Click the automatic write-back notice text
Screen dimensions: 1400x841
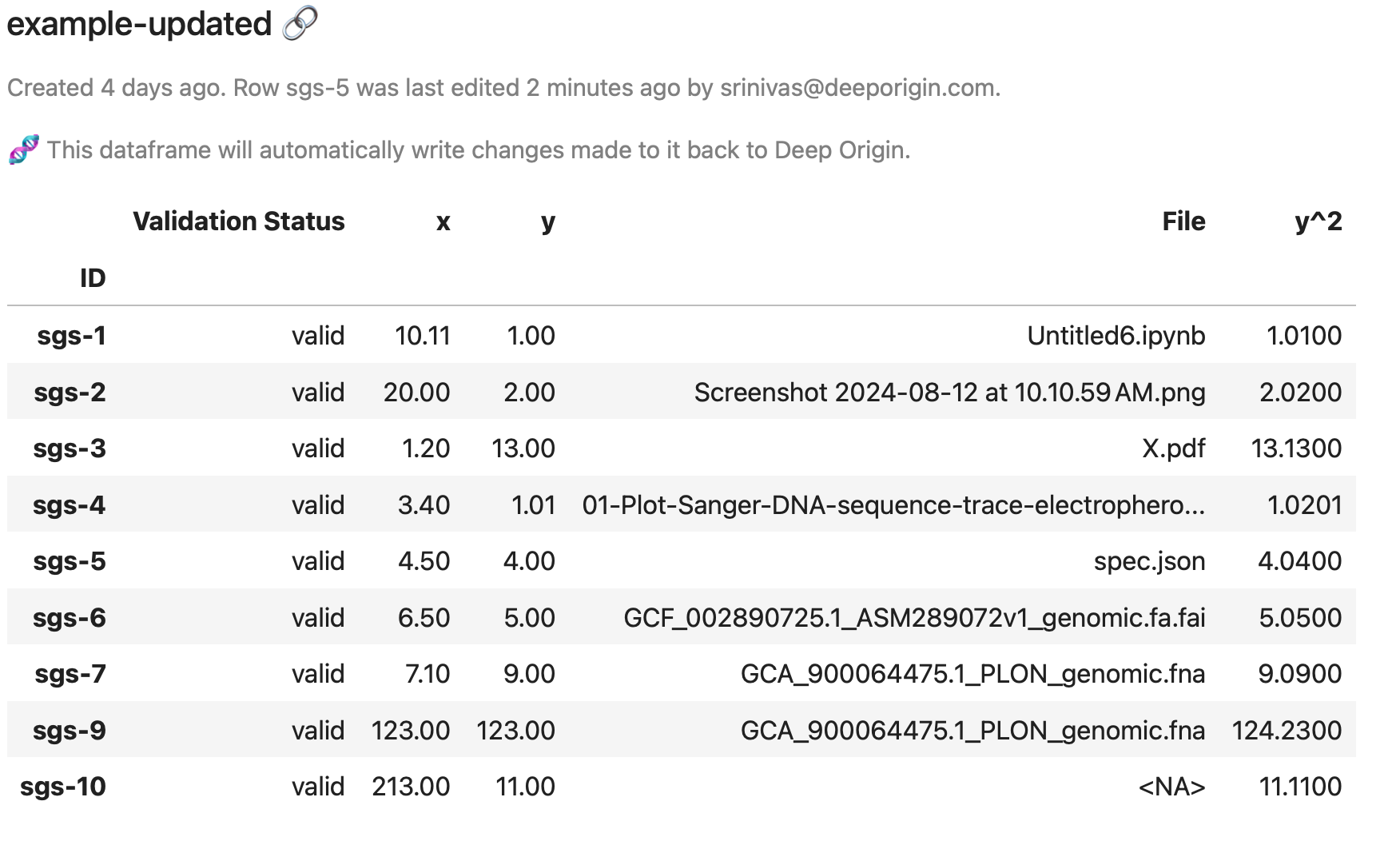(x=479, y=150)
